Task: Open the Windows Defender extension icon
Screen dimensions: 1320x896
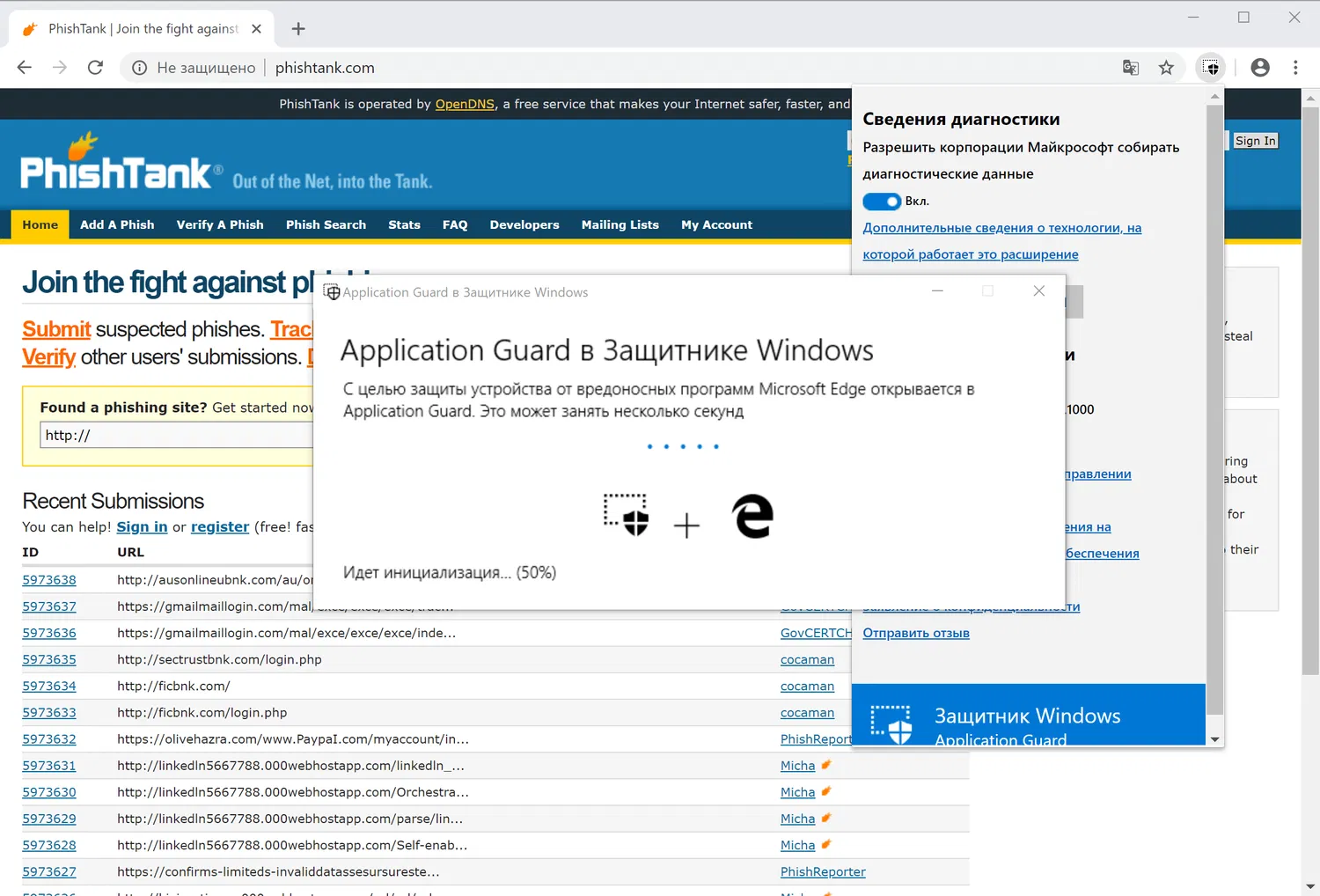Action: pyautogui.click(x=1210, y=67)
